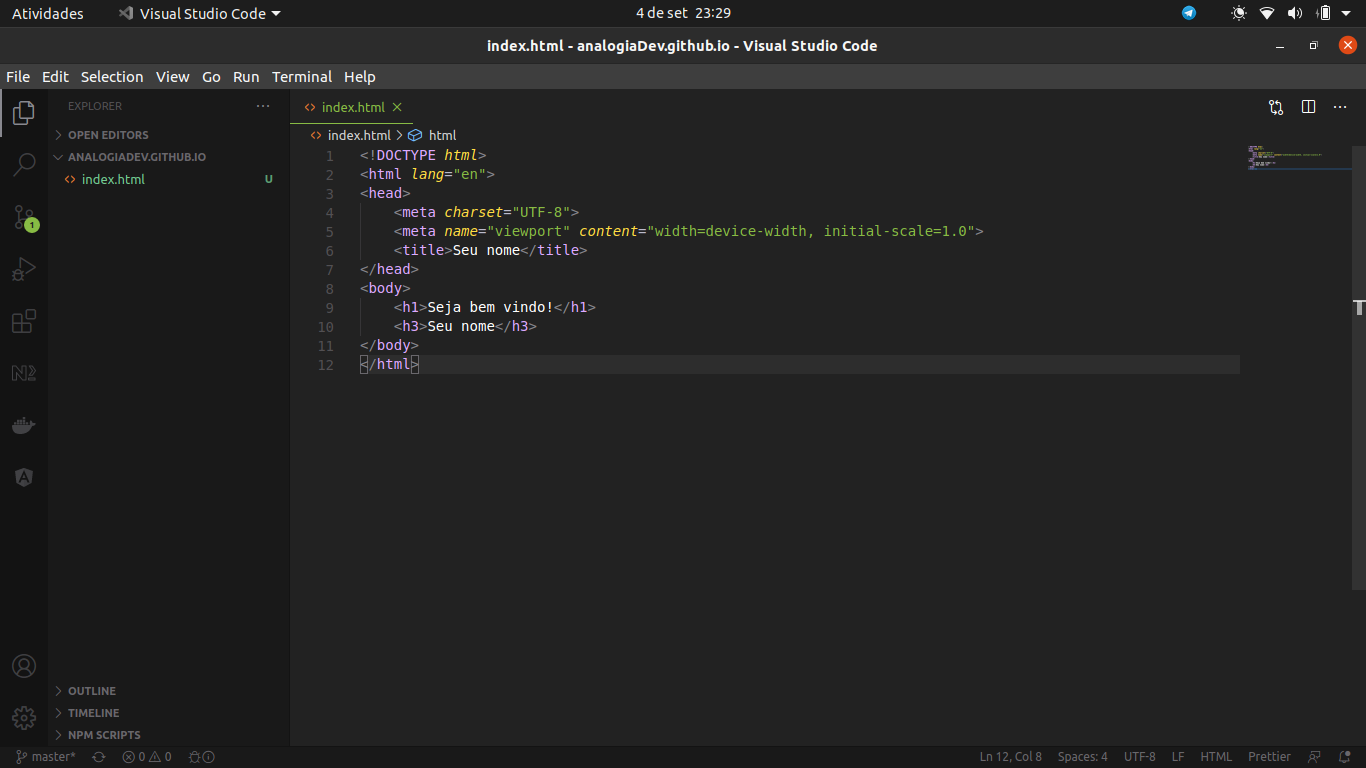The image size is (1366, 768).
Task: Open the Run and Debug view
Action: point(24,269)
